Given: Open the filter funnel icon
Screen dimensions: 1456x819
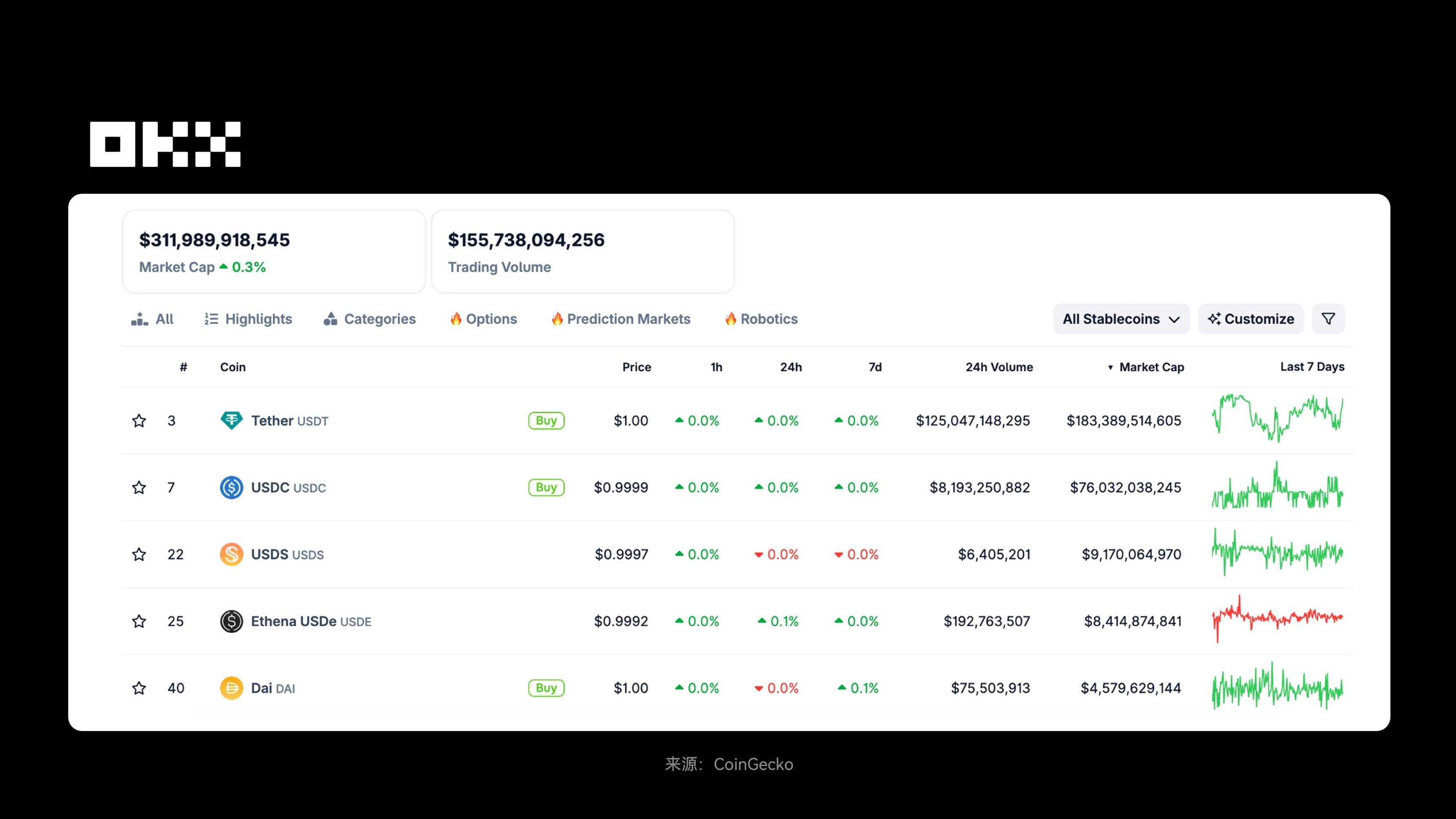Looking at the screenshot, I should (x=1328, y=319).
